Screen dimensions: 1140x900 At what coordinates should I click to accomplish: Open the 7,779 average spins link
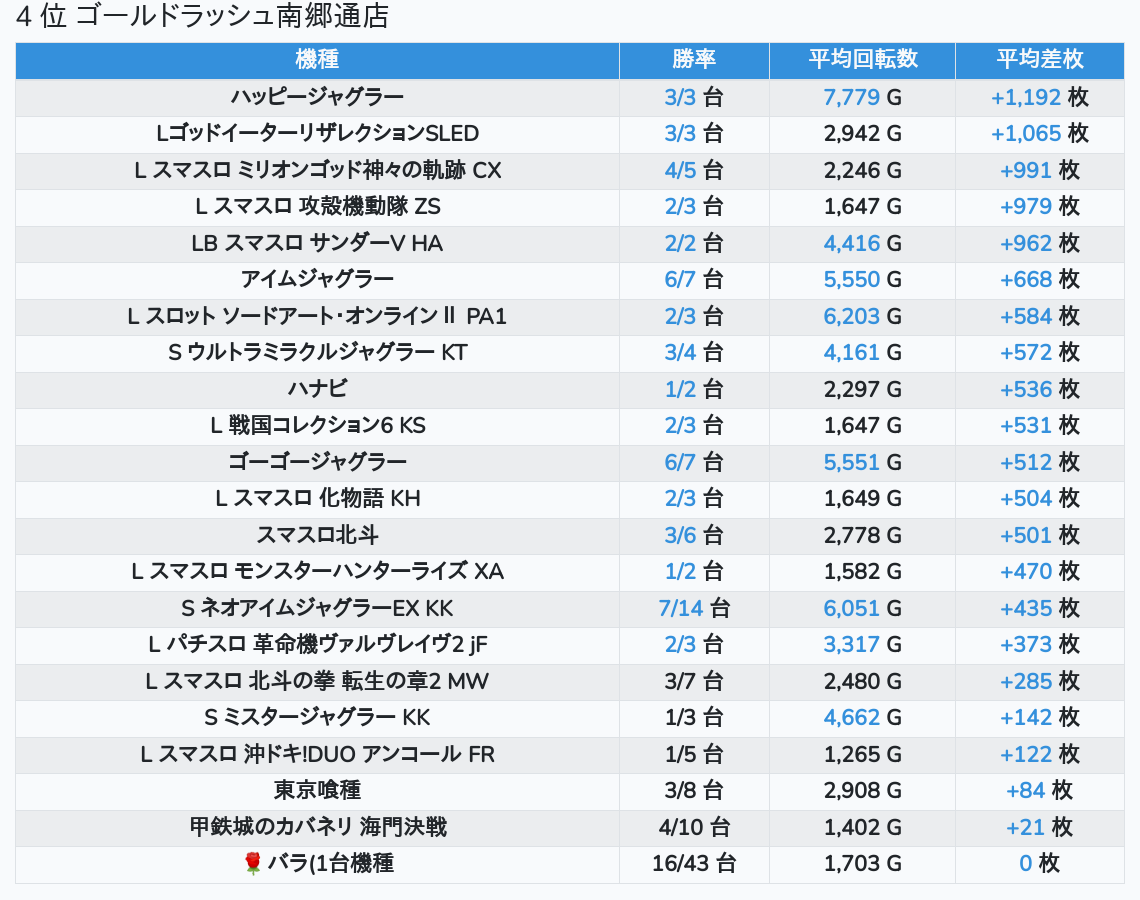851,97
